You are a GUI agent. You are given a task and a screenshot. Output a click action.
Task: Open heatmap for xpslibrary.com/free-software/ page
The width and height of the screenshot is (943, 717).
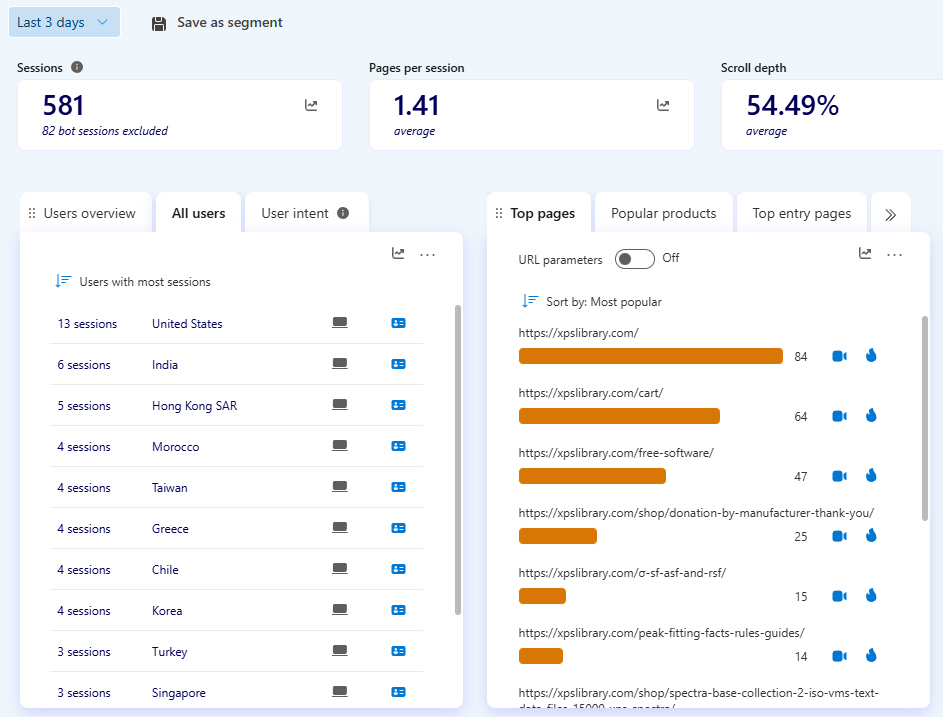pyautogui.click(x=870, y=476)
